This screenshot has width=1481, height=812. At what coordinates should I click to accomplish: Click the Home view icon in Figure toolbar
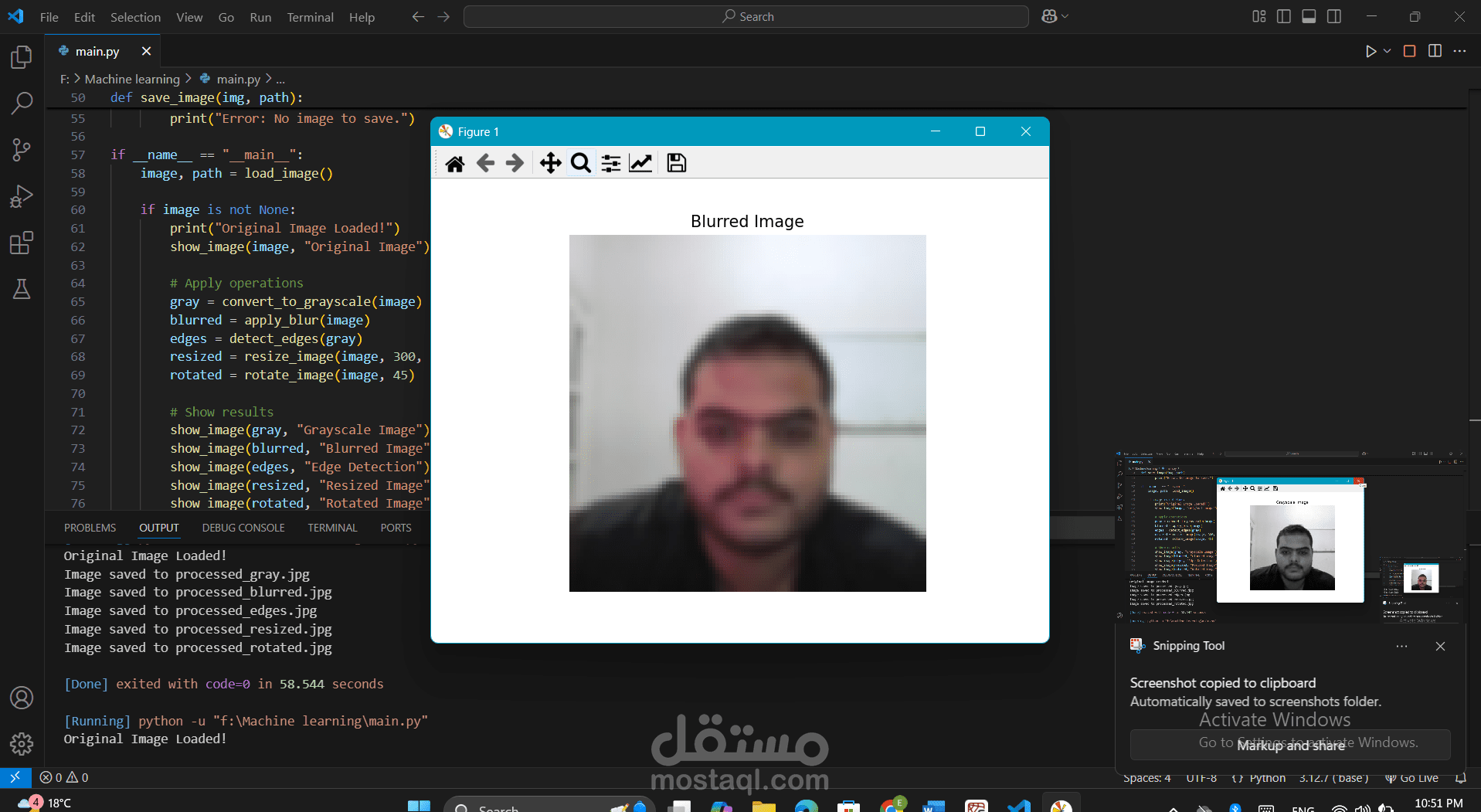(x=455, y=162)
